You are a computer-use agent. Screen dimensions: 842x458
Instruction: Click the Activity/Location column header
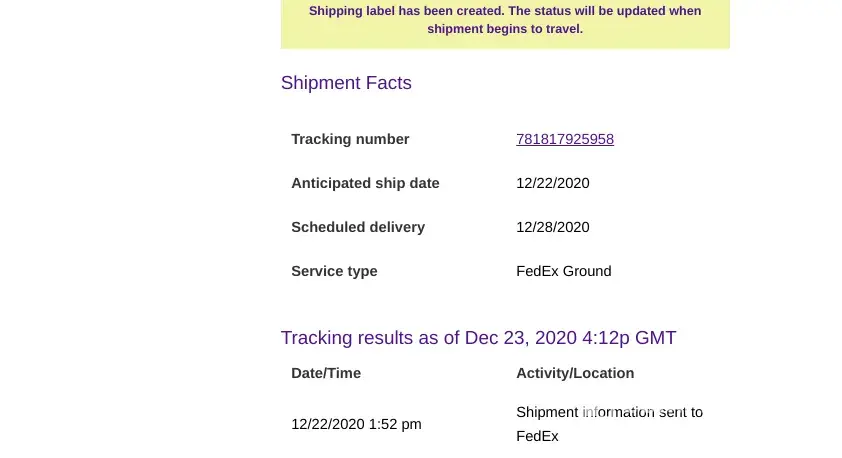coord(575,373)
